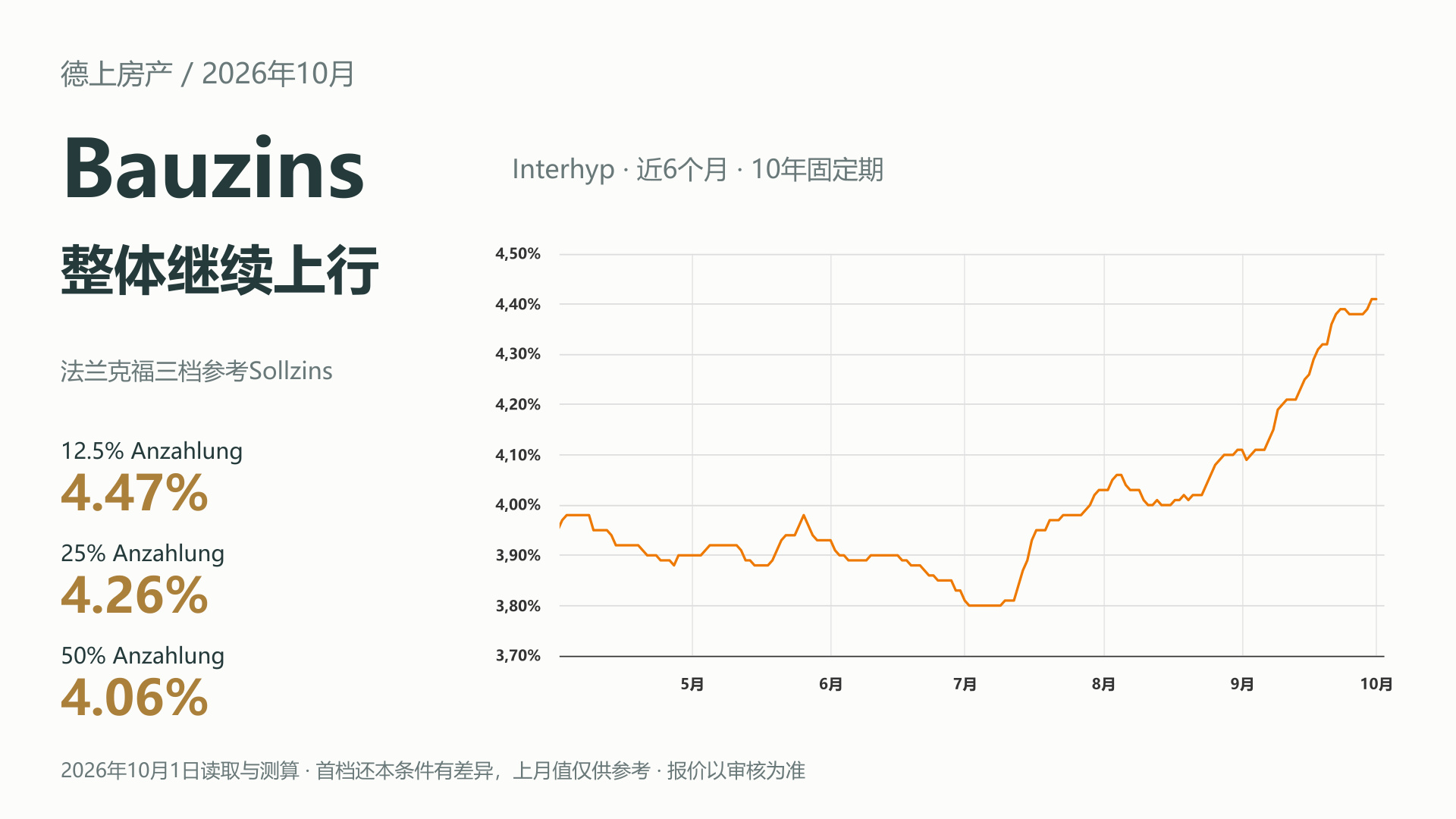Image resolution: width=1456 pixels, height=819 pixels.
Task: Click the 4,50% axis label
Action: 518,254
